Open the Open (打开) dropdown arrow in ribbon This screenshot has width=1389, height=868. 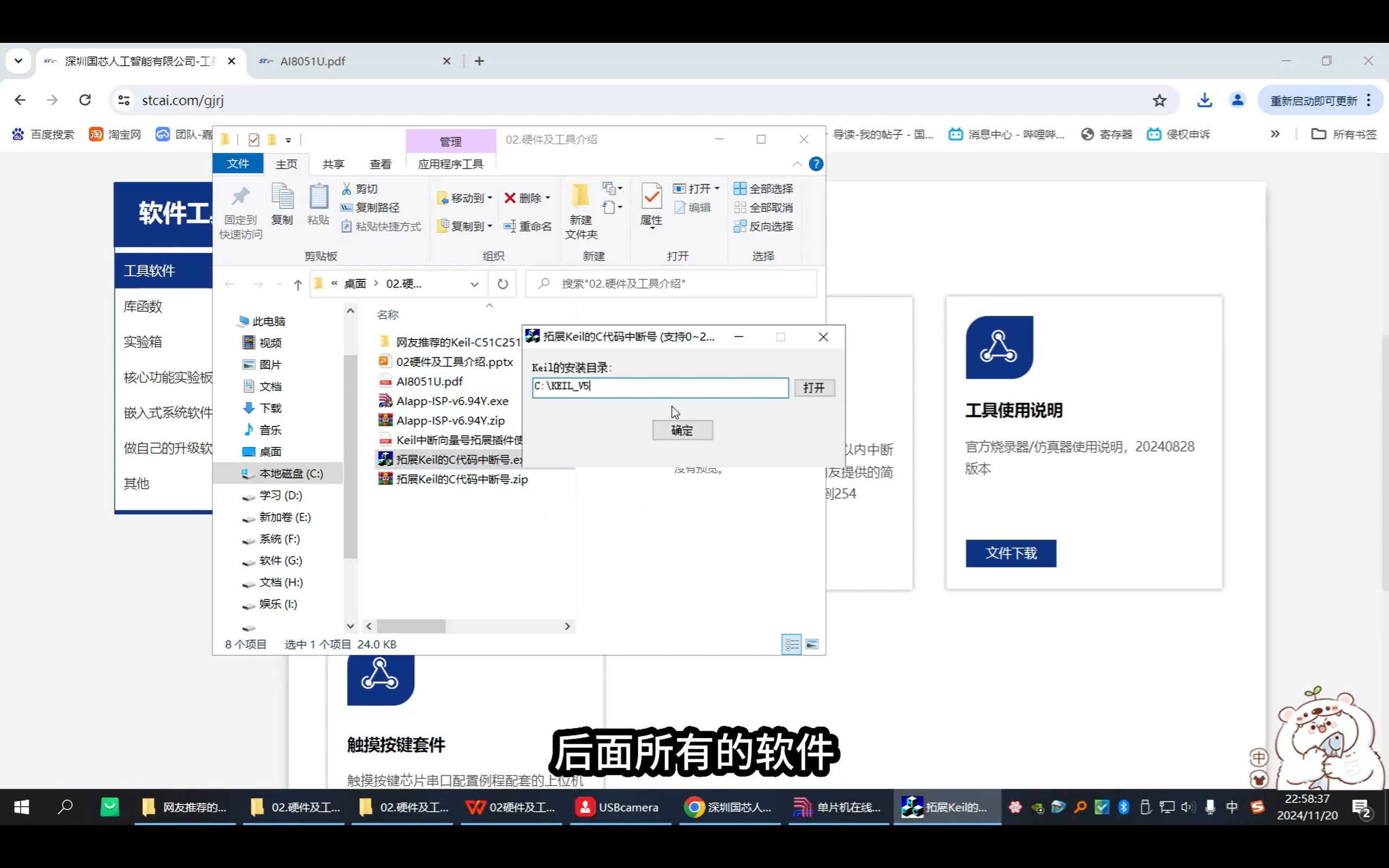pyautogui.click(x=717, y=189)
